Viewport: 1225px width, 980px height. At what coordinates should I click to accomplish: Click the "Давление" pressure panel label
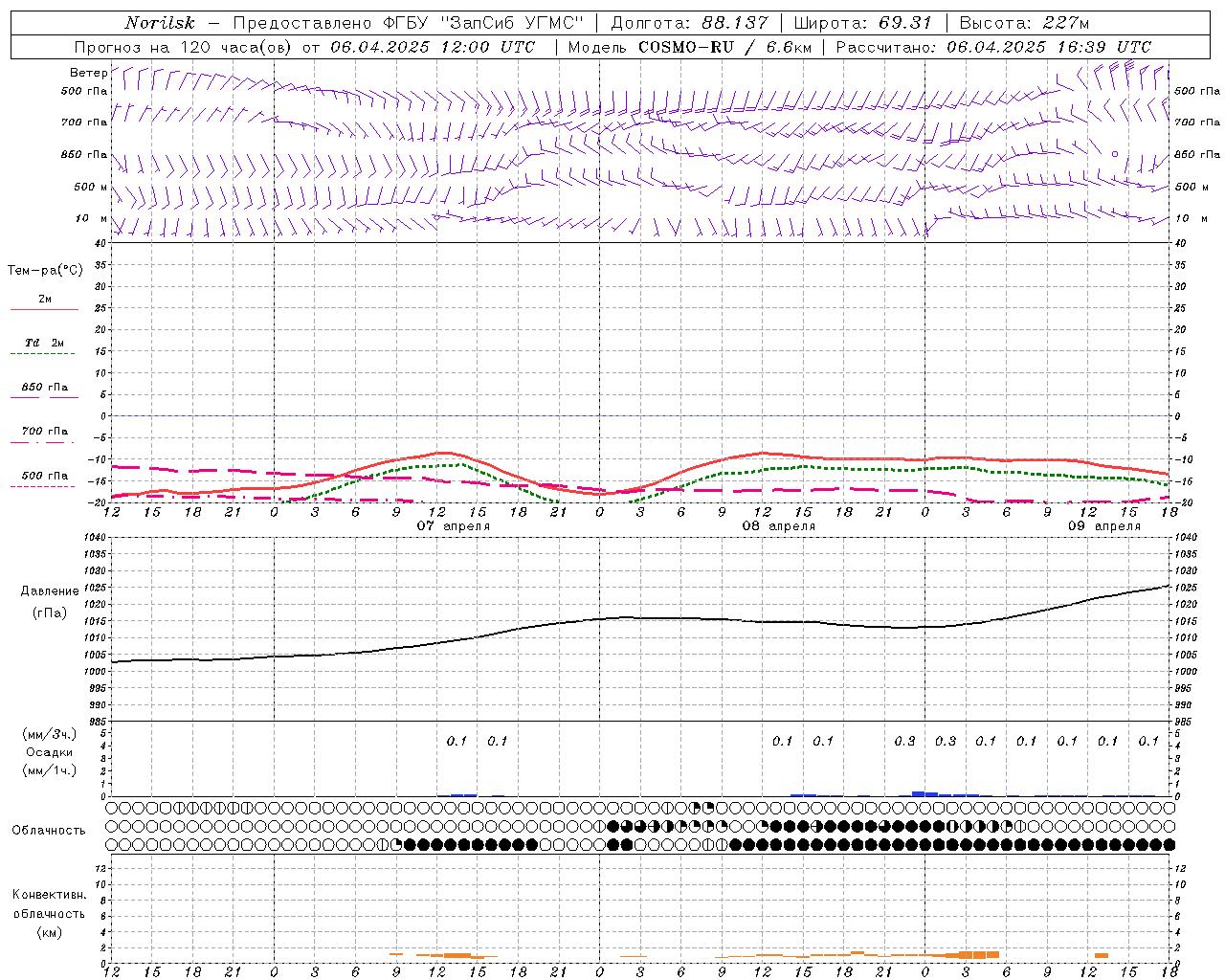point(50,591)
